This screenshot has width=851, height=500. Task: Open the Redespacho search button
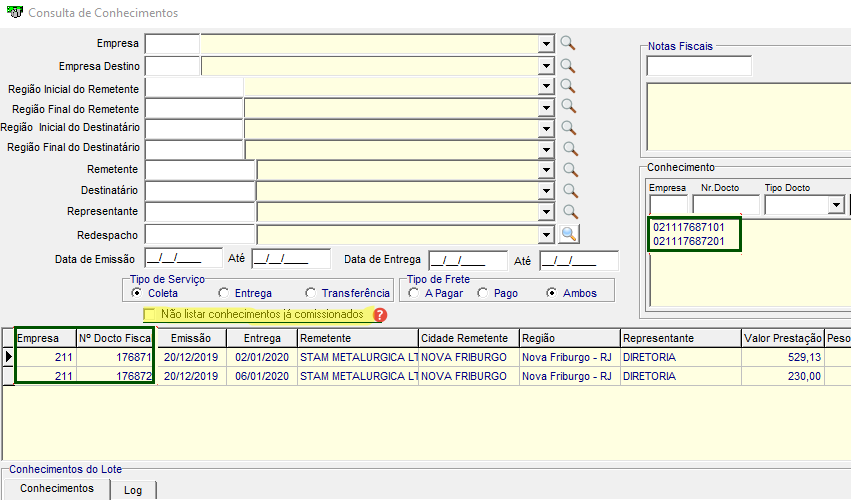[x=569, y=233]
